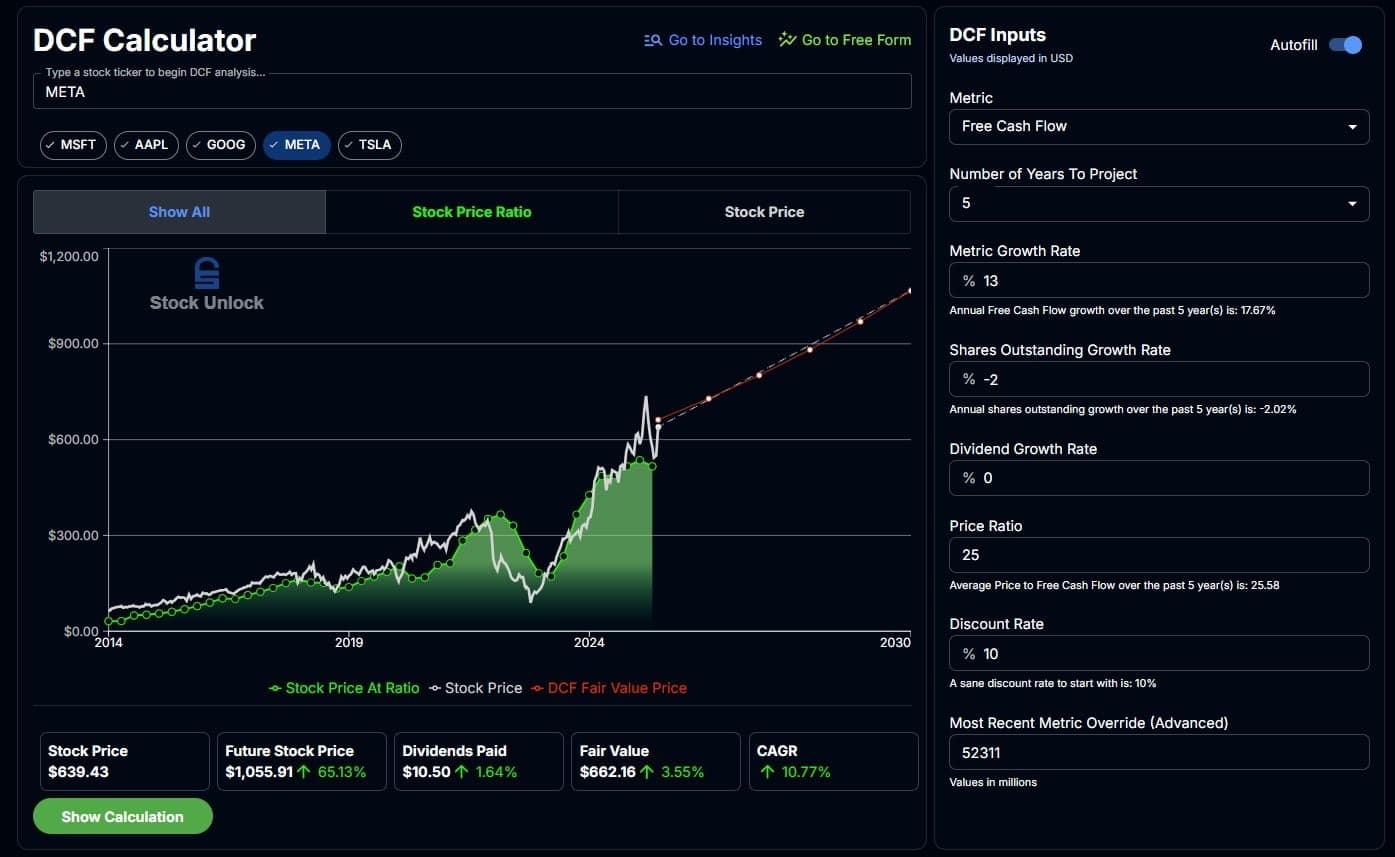Toggle the AAPL ticker chip
The image size is (1395, 857).
[x=146, y=145]
